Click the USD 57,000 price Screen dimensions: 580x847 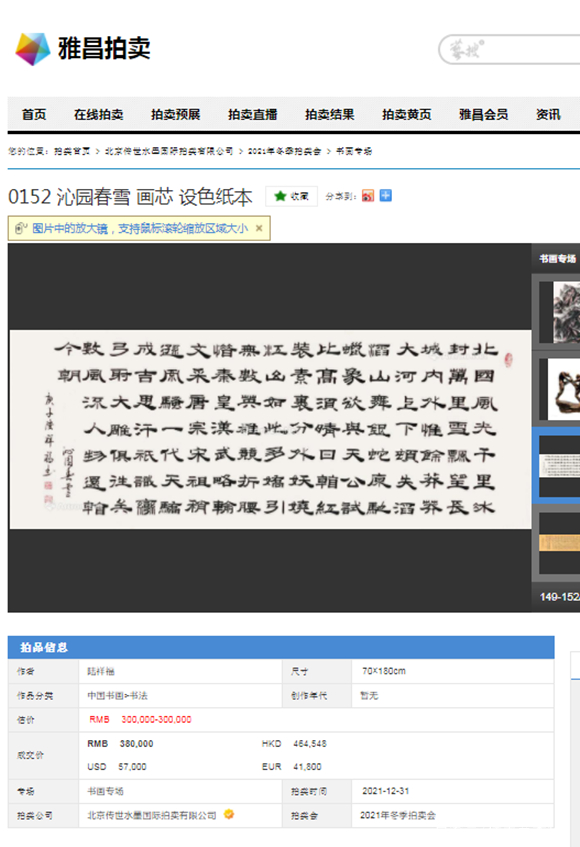click(117, 767)
